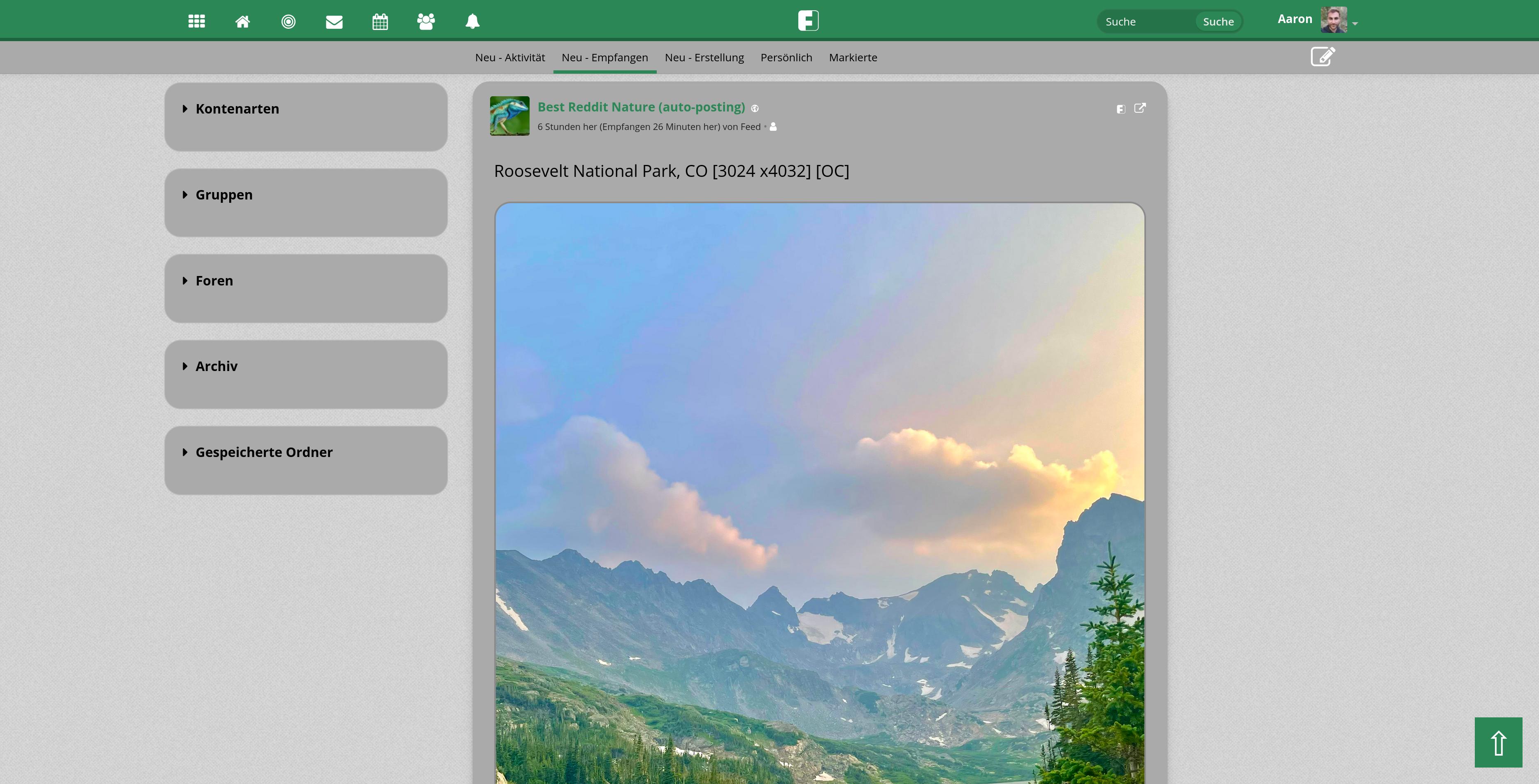Go to the home page
The image size is (1539, 784).
pos(242,21)
